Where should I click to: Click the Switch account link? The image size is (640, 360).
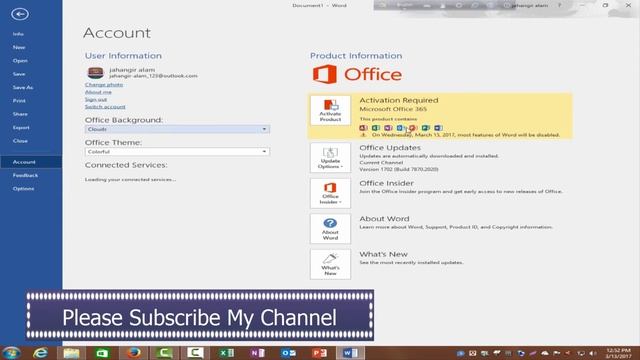pyautogui.click(x=105, y=107)
